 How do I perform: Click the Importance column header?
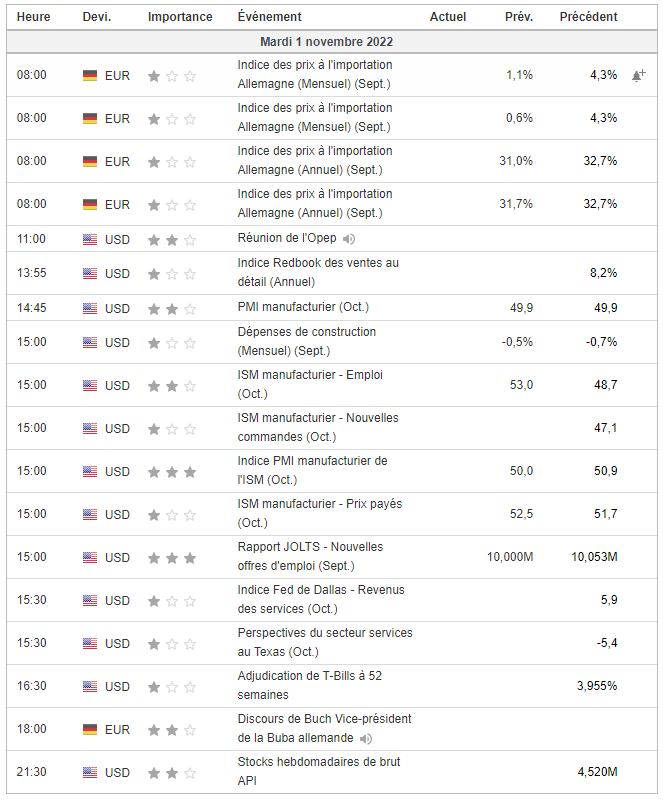tap(180, 17)
